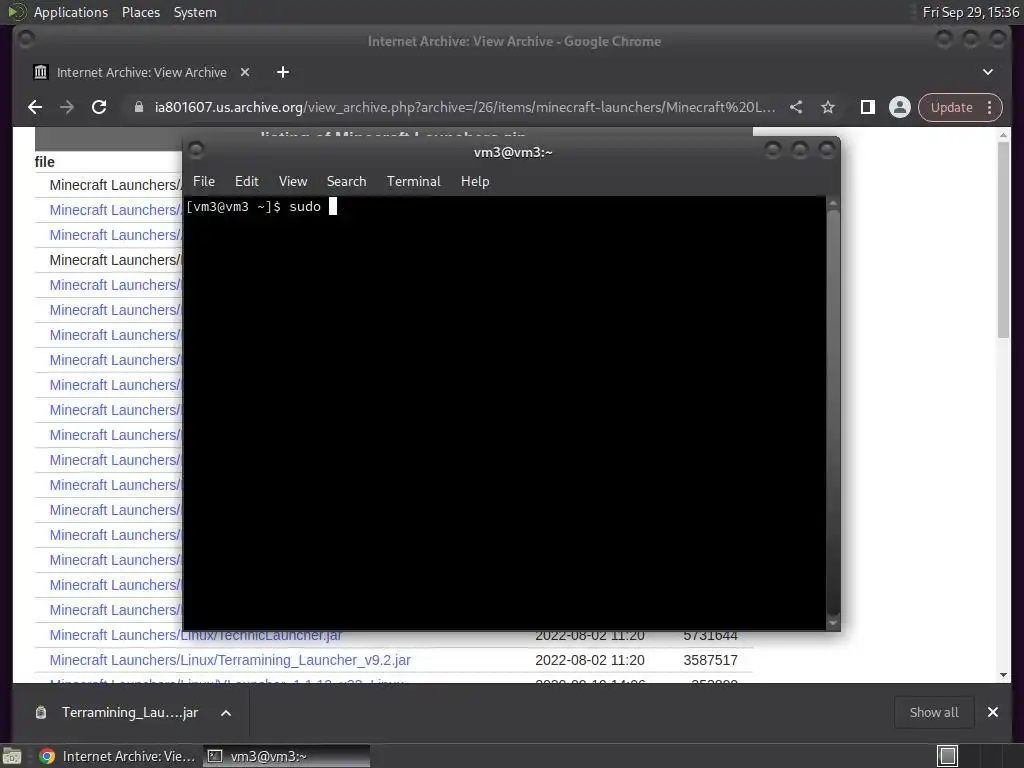Click the MATE logo icon

pos(16,12)
